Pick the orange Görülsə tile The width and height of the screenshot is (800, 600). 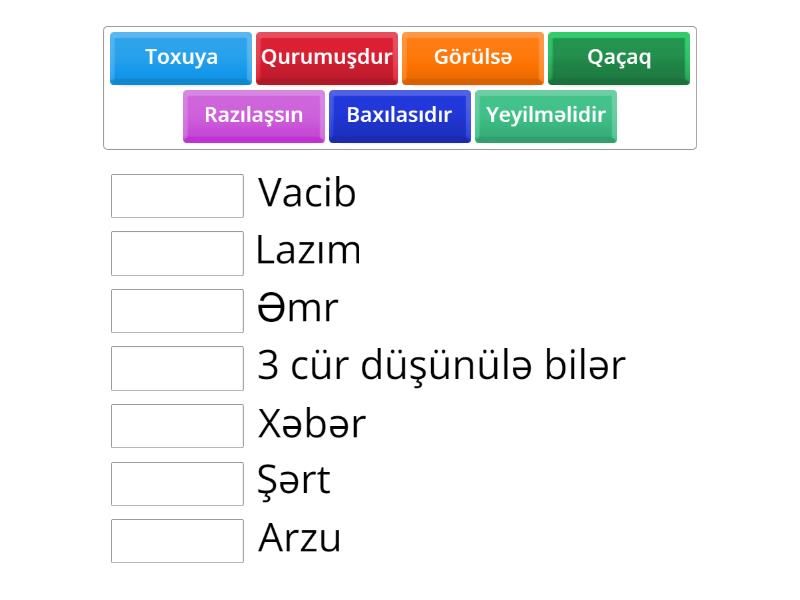(473, 57)
